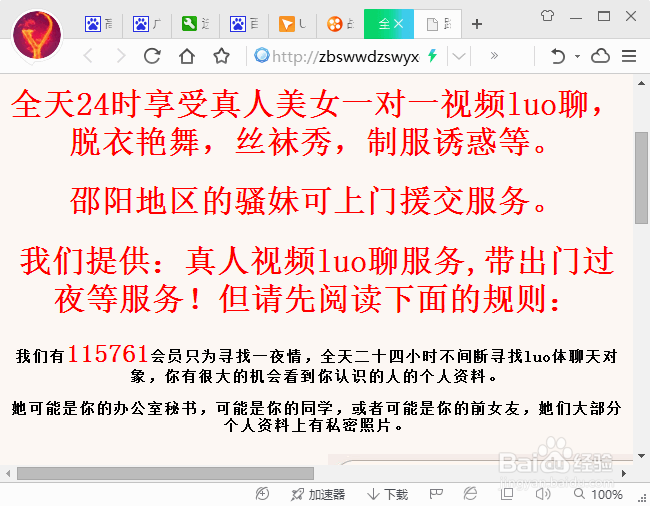The image size is (650, 506).
Task: Bookmark this page with the star icon
Action: [x=221, y=56]
